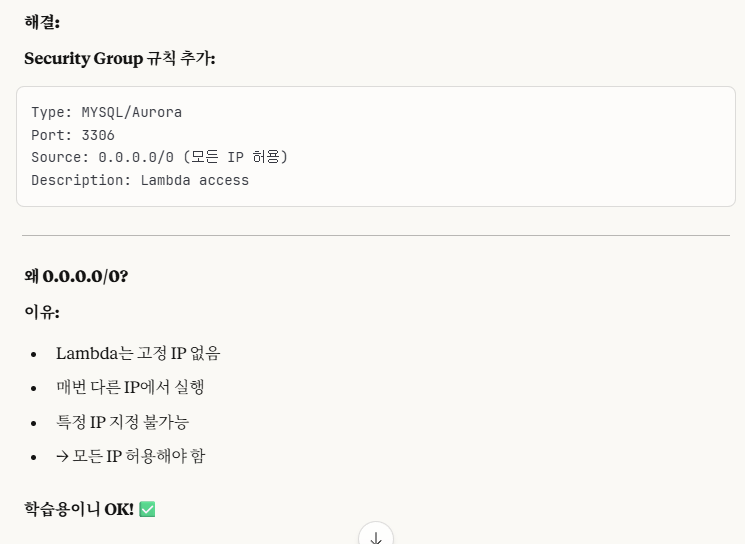Click the bullet dot beside Lambda는 고정 IP 없음
The height and width of the screenshot is (544, 745).
click(33, 354)
